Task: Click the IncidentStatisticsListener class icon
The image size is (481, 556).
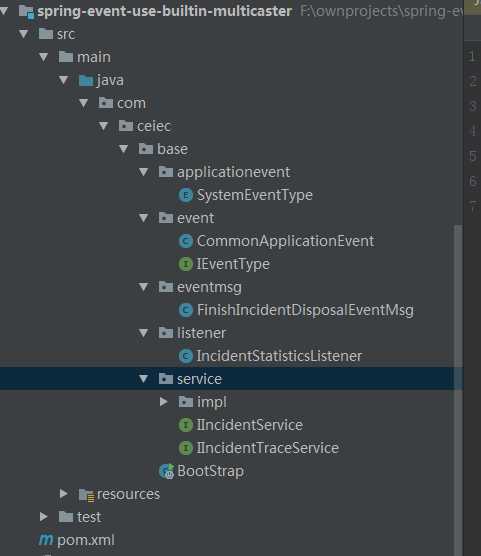Action: pos(186,356)
